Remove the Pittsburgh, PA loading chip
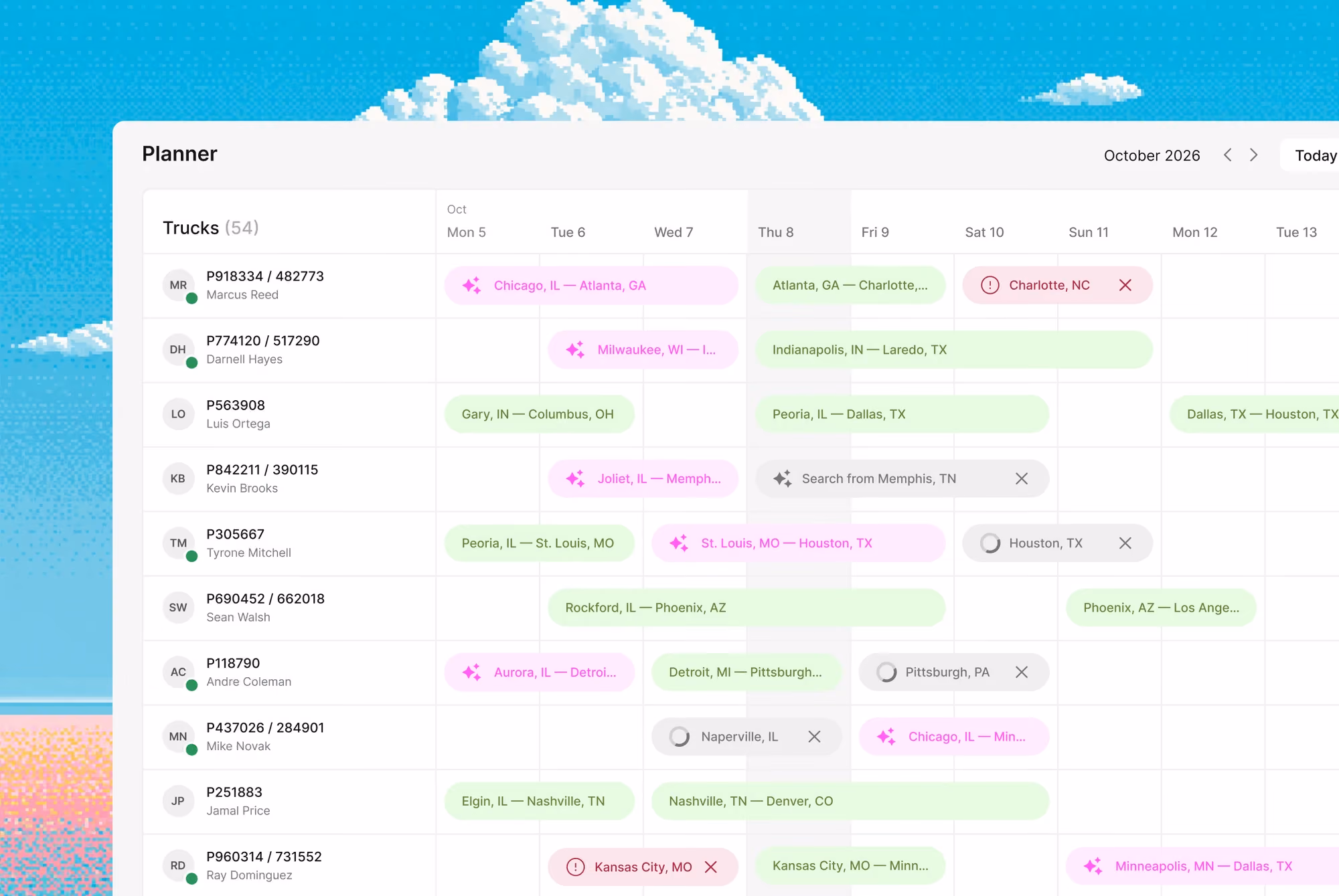 [1021, 672]
